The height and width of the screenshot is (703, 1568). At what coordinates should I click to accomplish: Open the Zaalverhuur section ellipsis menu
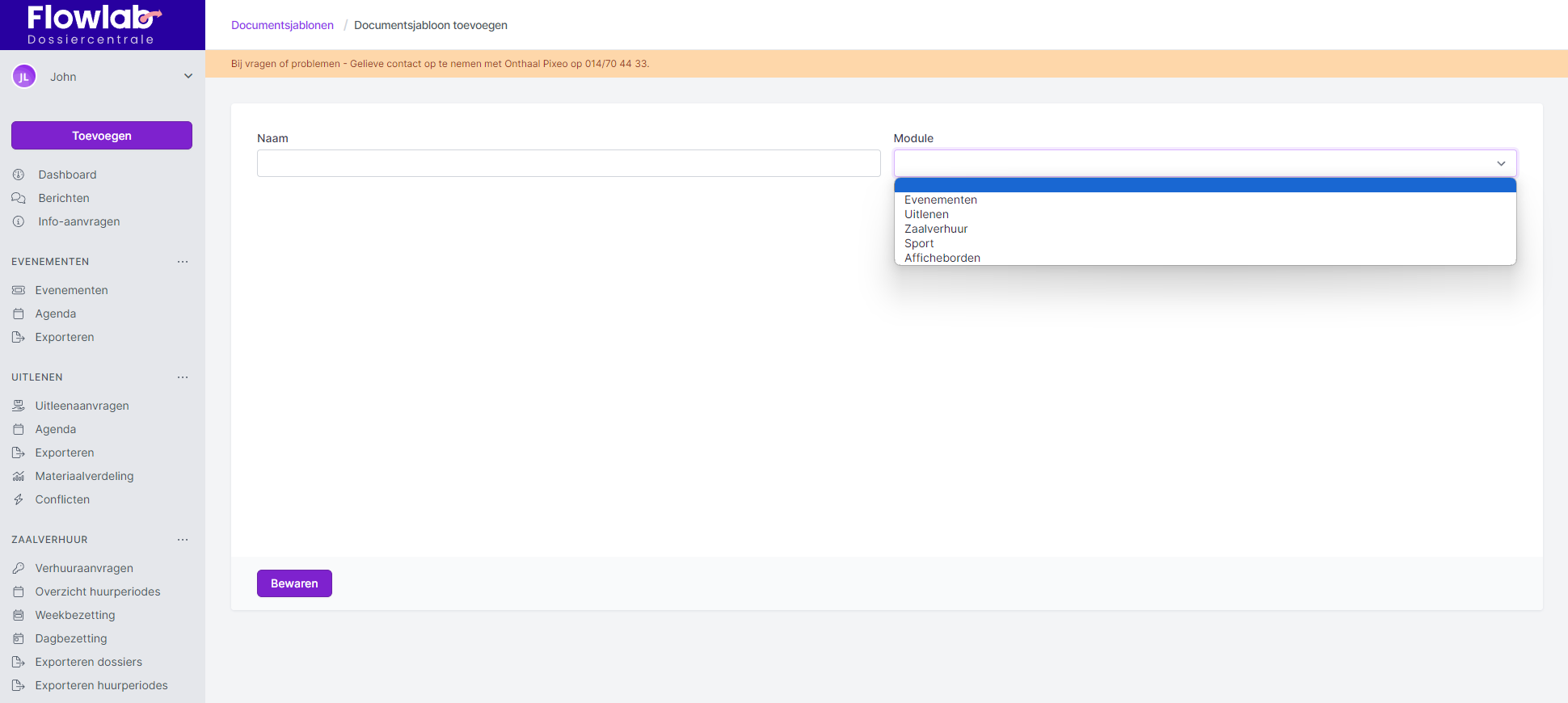point(183,540)
